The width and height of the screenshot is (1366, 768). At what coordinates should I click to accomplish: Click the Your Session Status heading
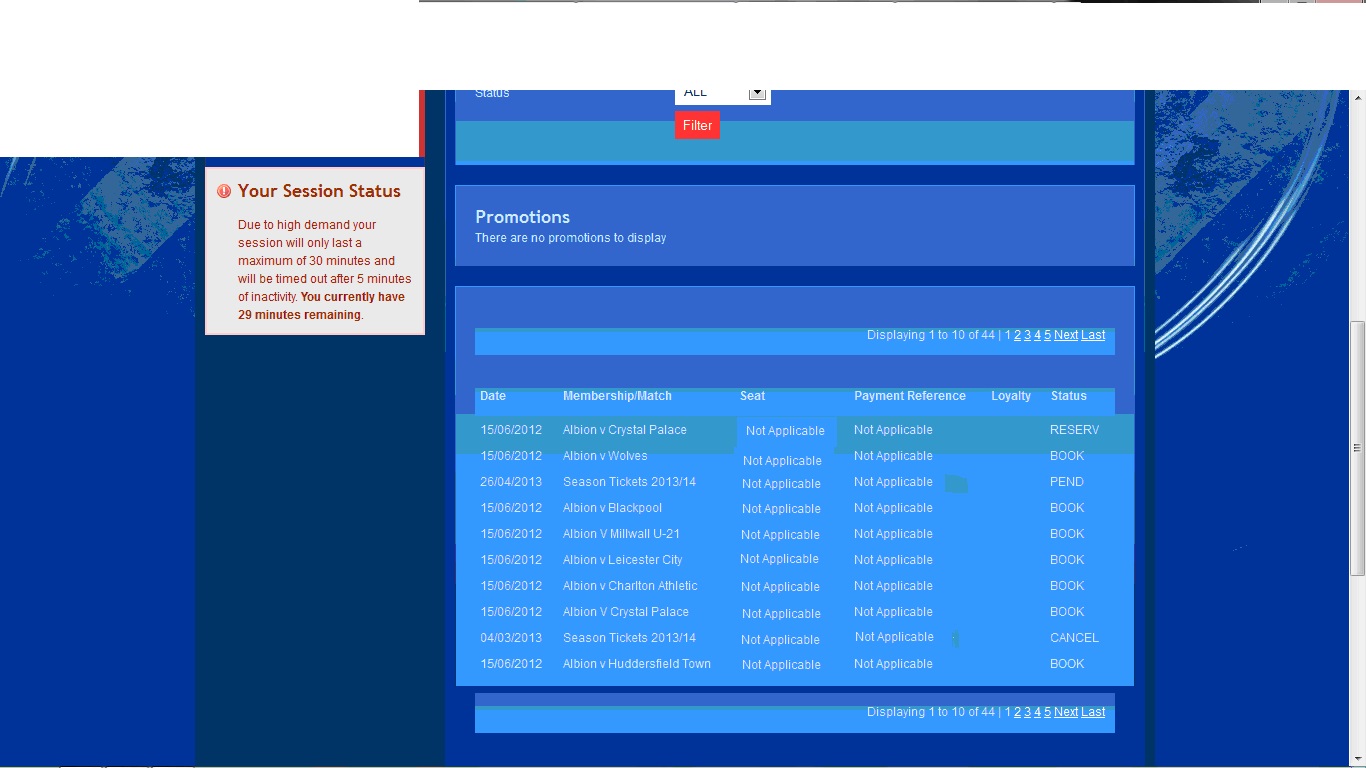(x=319, y=191)
